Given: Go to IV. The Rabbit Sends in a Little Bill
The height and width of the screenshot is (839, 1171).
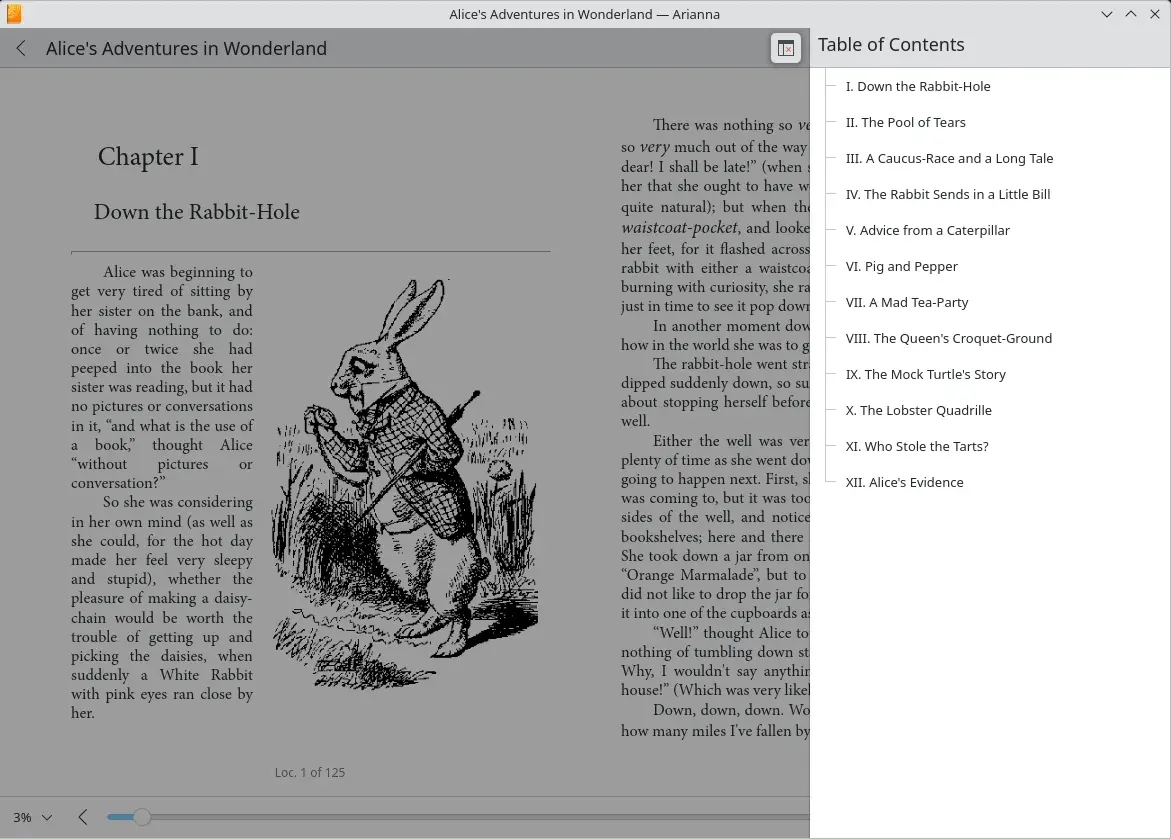Looking at the screenshot, I should pos(947,194).
